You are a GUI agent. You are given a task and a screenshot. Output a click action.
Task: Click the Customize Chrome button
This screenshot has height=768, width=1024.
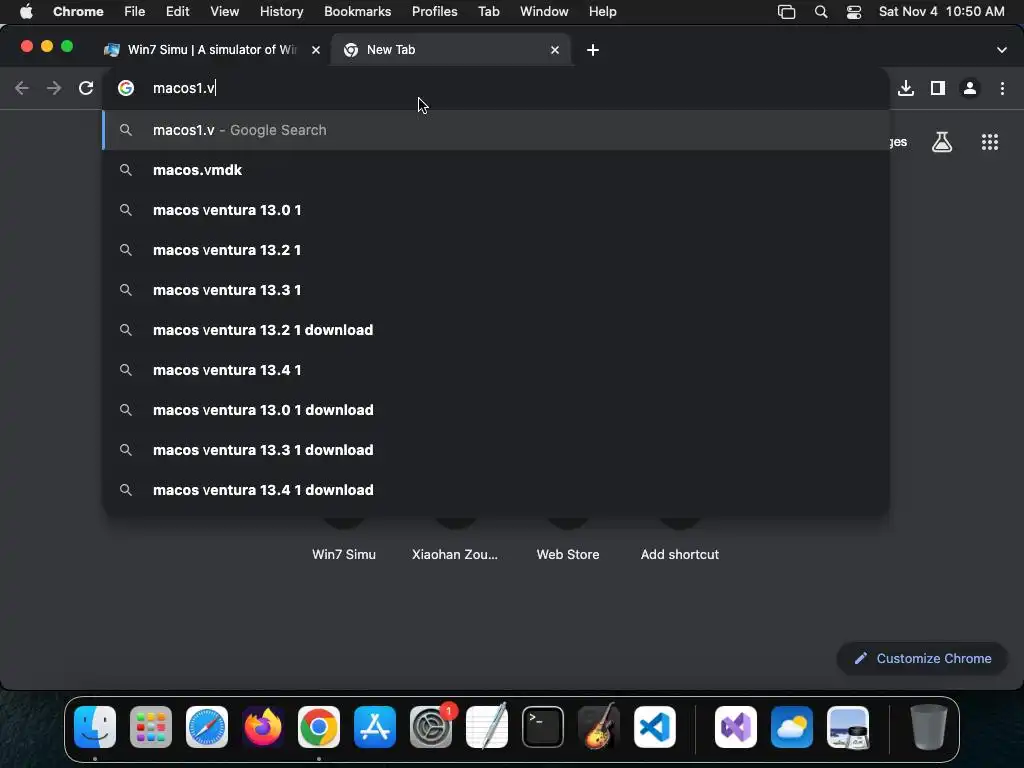(x=922, y=658)
